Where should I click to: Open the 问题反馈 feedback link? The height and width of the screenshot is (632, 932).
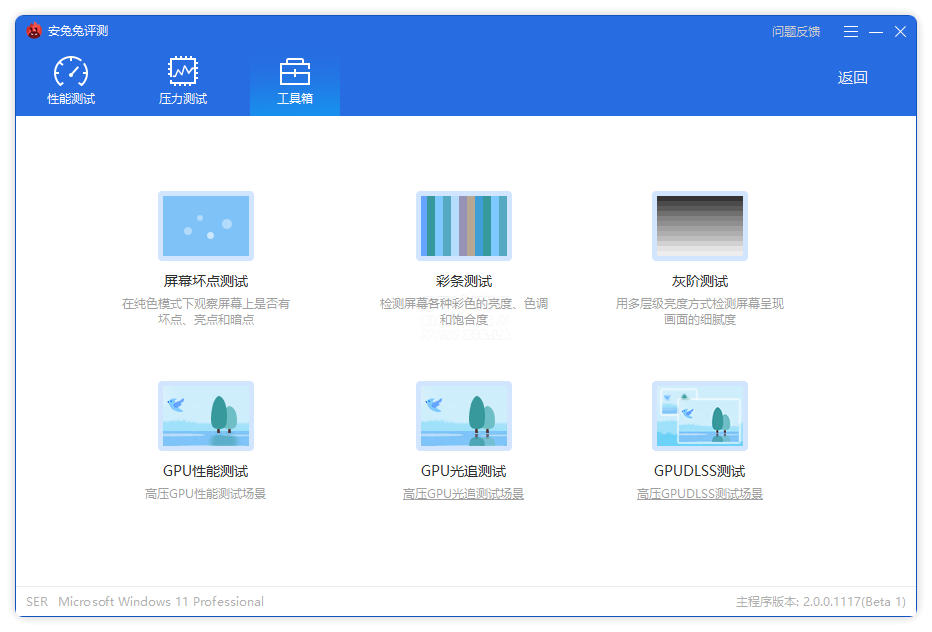pyautogui.click(x=796, y=32)
